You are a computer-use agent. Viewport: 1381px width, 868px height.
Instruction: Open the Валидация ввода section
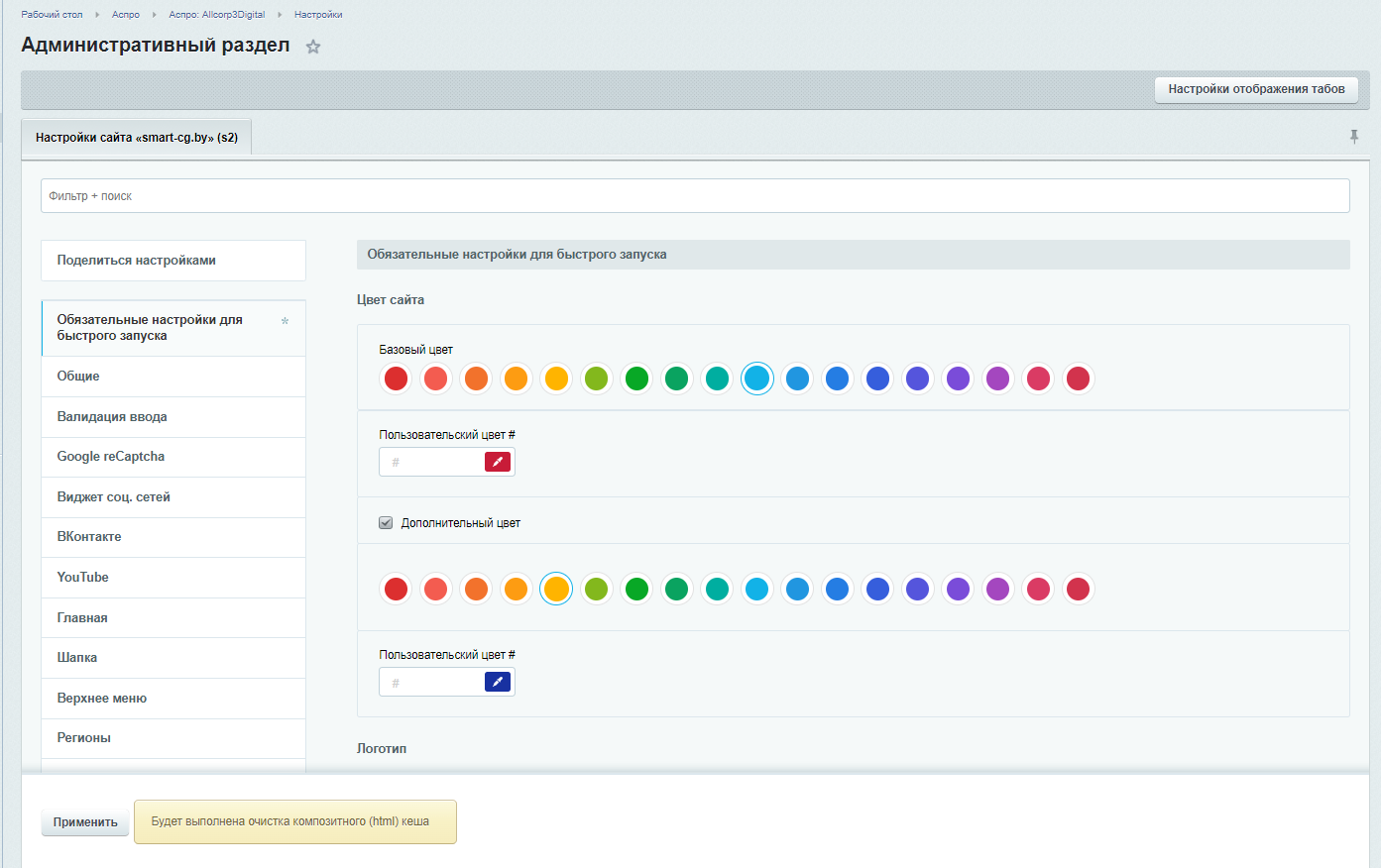click(x=173, y=417)
